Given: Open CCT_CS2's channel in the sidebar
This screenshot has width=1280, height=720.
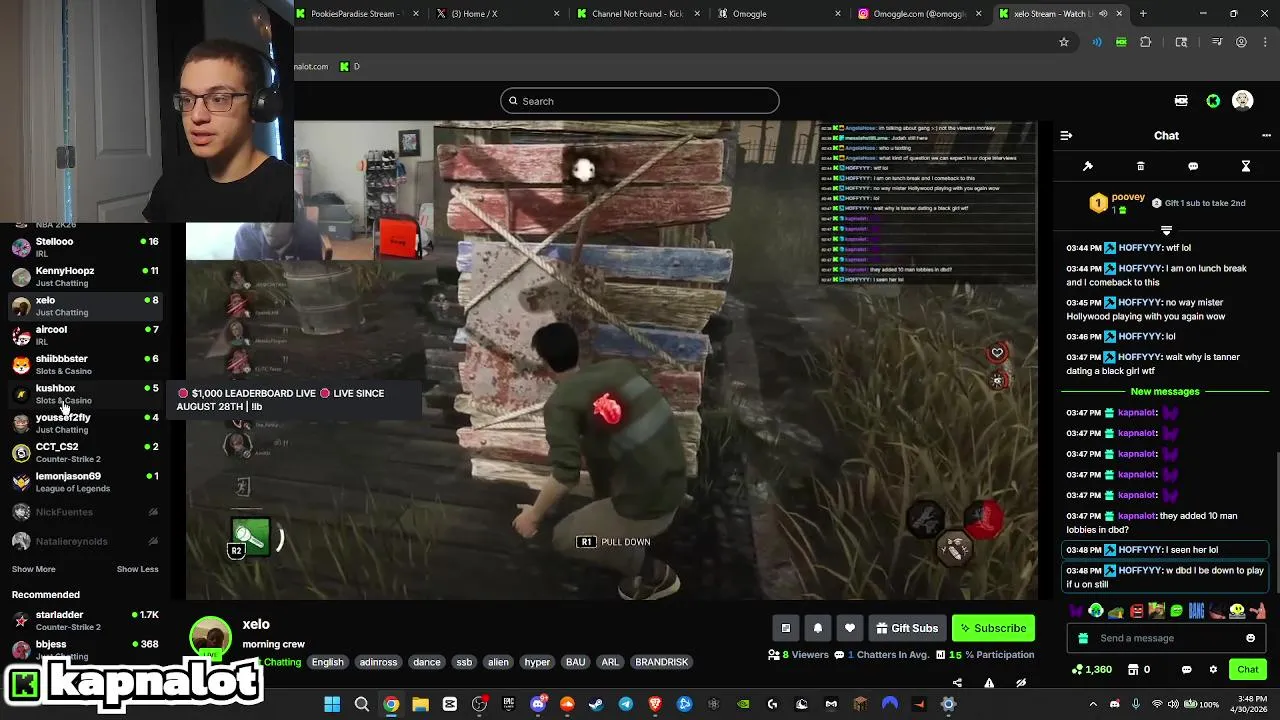Looking at the screenshot, I should pyautogui.click(x=85, y=452).
